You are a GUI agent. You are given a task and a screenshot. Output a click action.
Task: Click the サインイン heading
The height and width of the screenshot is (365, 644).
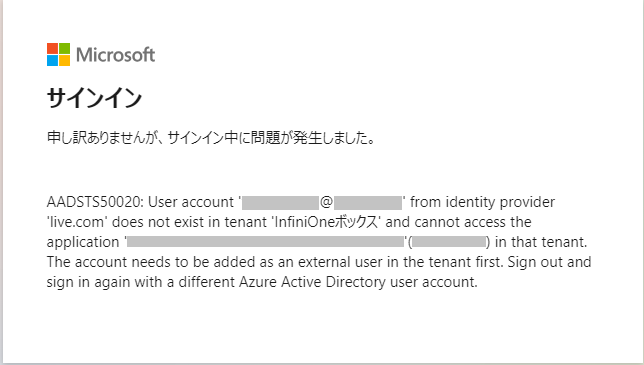94,99
